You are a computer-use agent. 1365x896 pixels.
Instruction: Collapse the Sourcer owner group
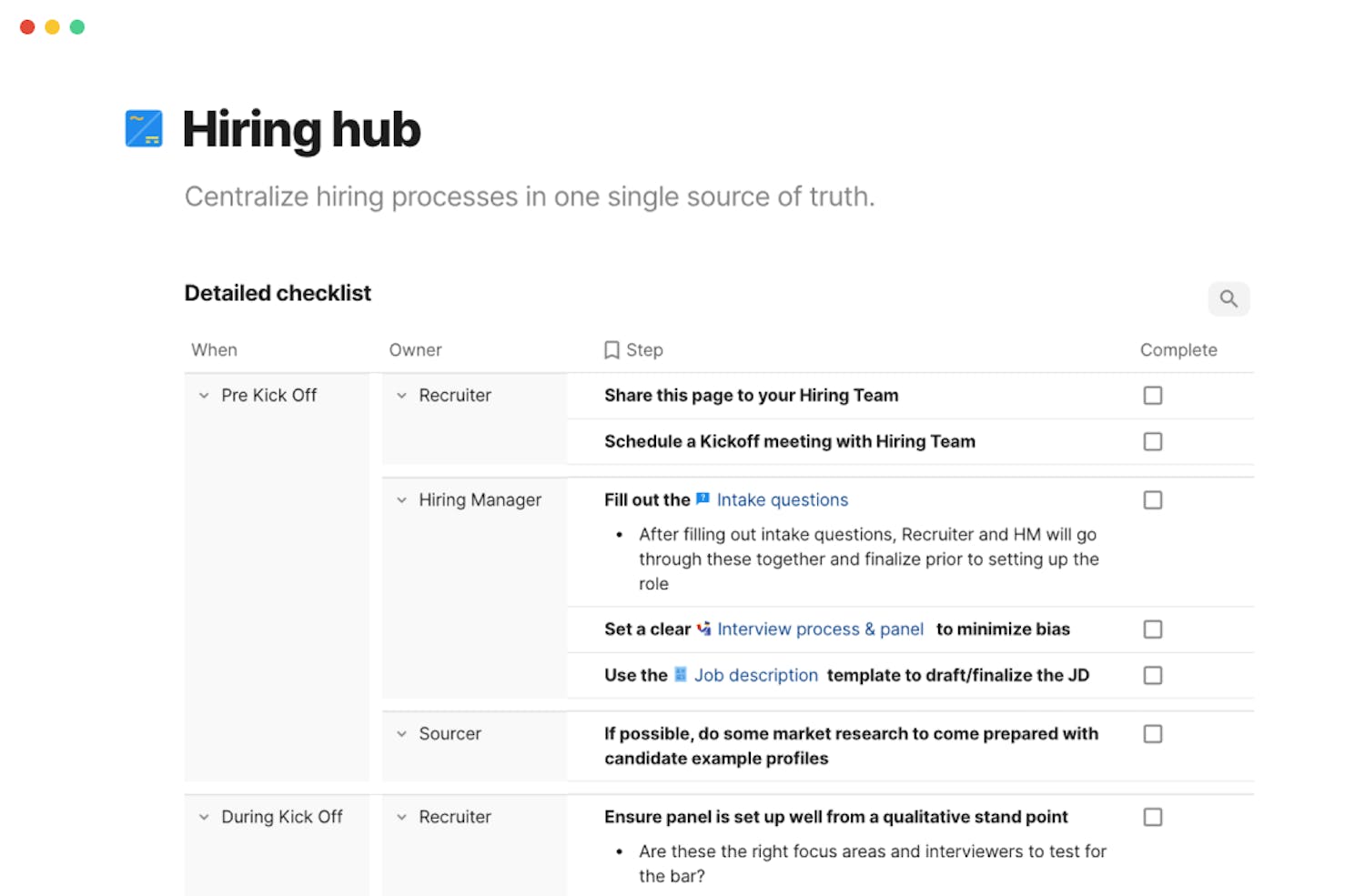click(401, 734)
